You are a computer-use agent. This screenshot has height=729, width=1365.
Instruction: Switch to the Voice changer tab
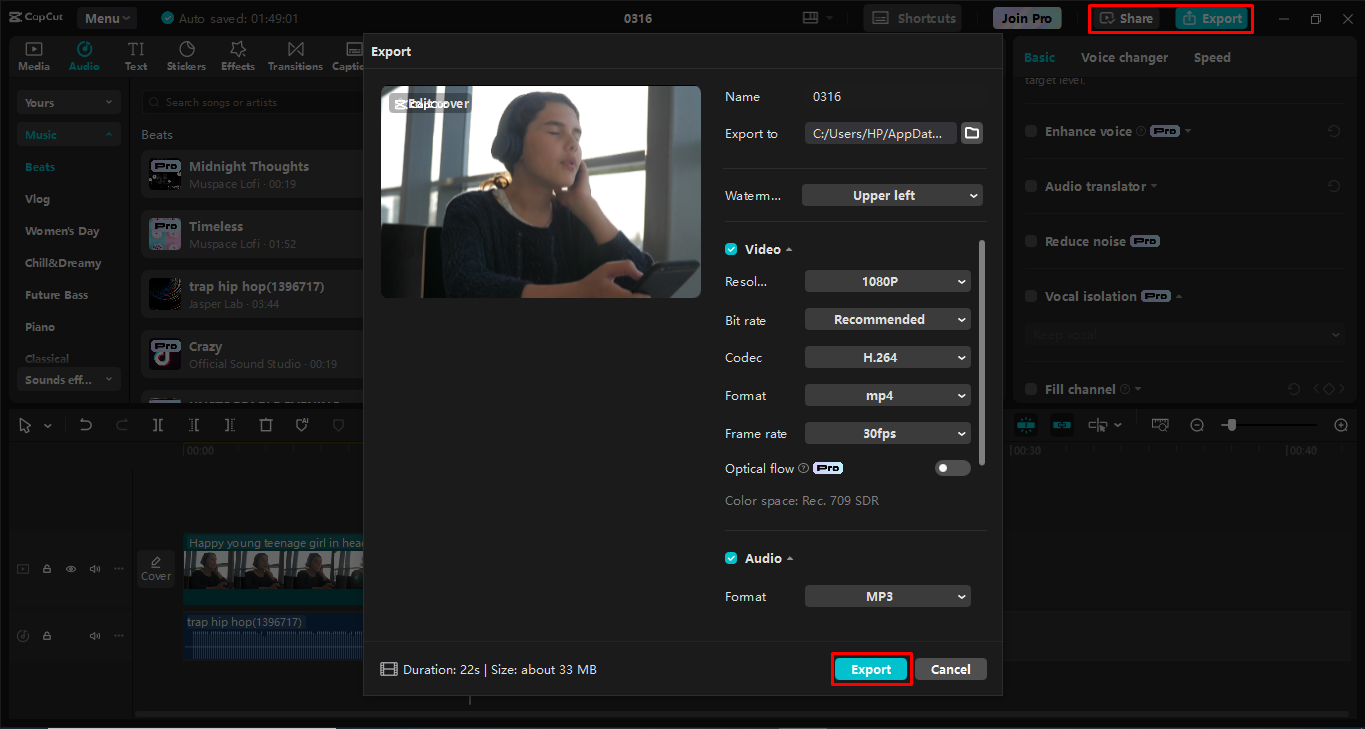point(1124,57)
